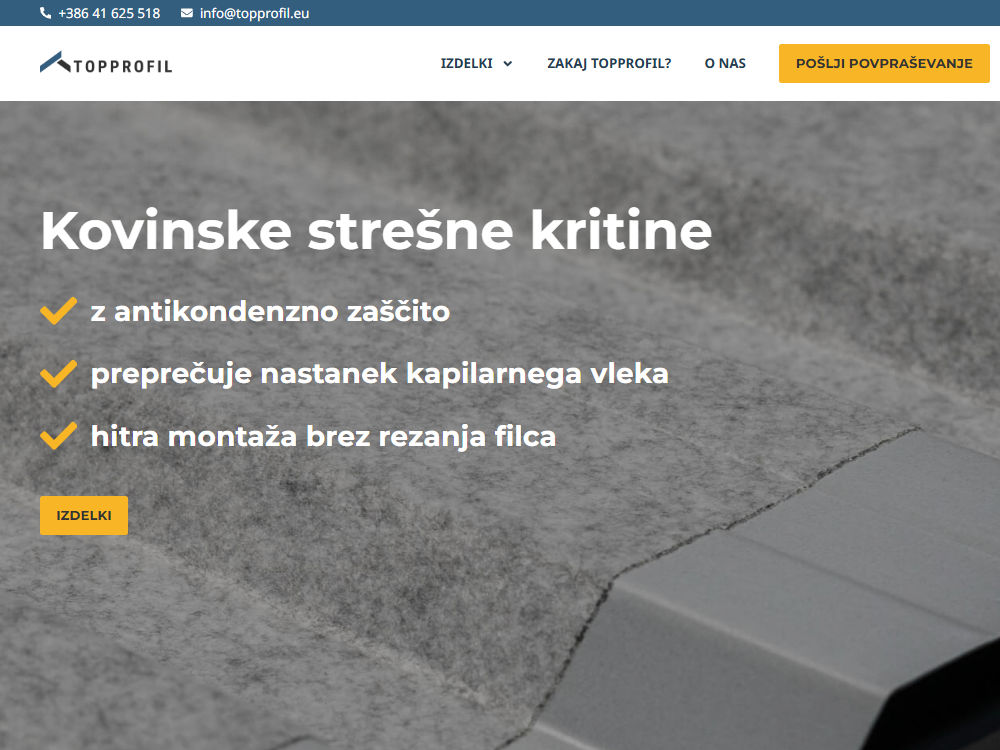Select the 'z antikondenzno zaščito' text

[270, 312]
